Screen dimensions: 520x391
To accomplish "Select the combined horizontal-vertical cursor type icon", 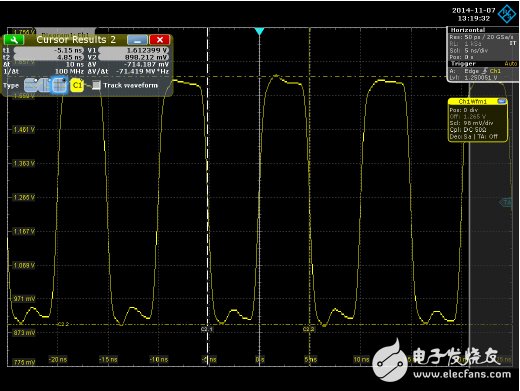I will pos(59,85).
